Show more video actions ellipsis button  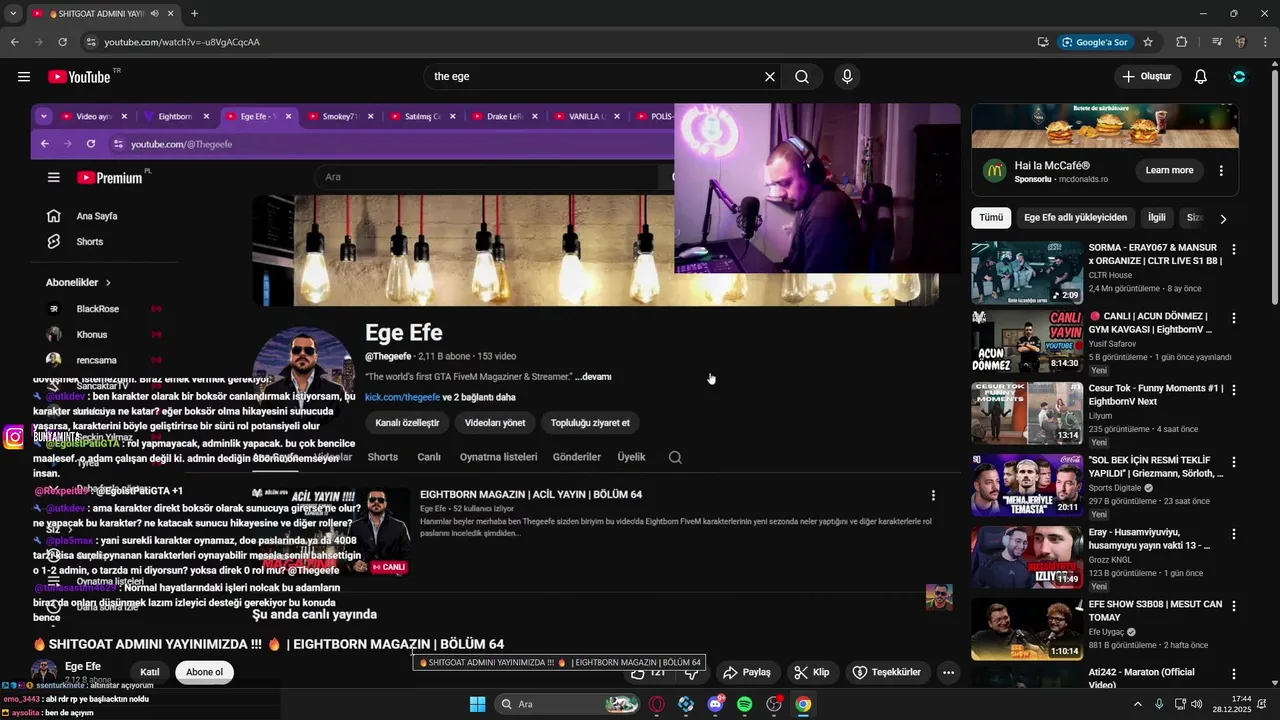(948, 672)
